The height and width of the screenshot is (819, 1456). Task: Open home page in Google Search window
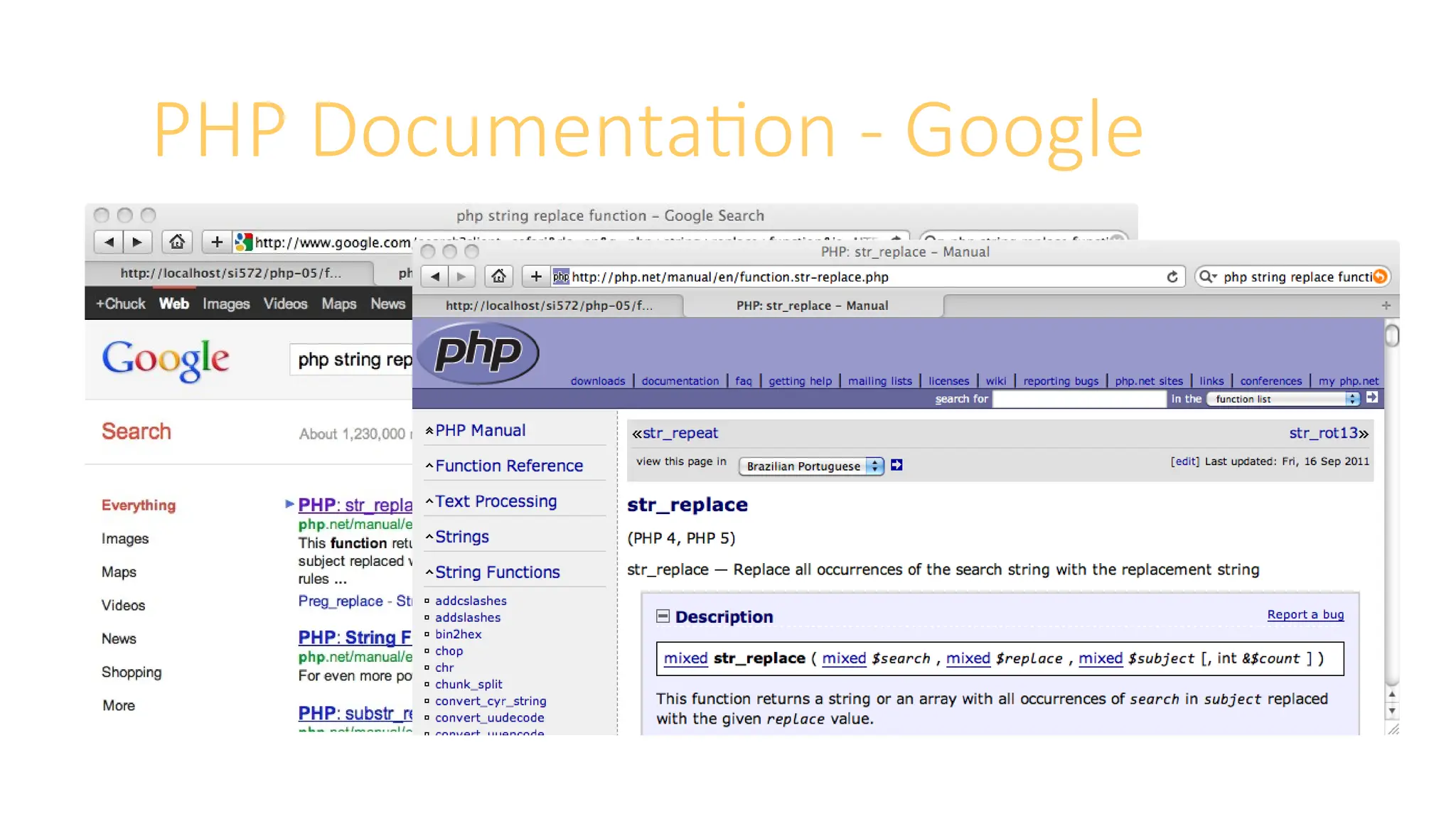[177, 242]
